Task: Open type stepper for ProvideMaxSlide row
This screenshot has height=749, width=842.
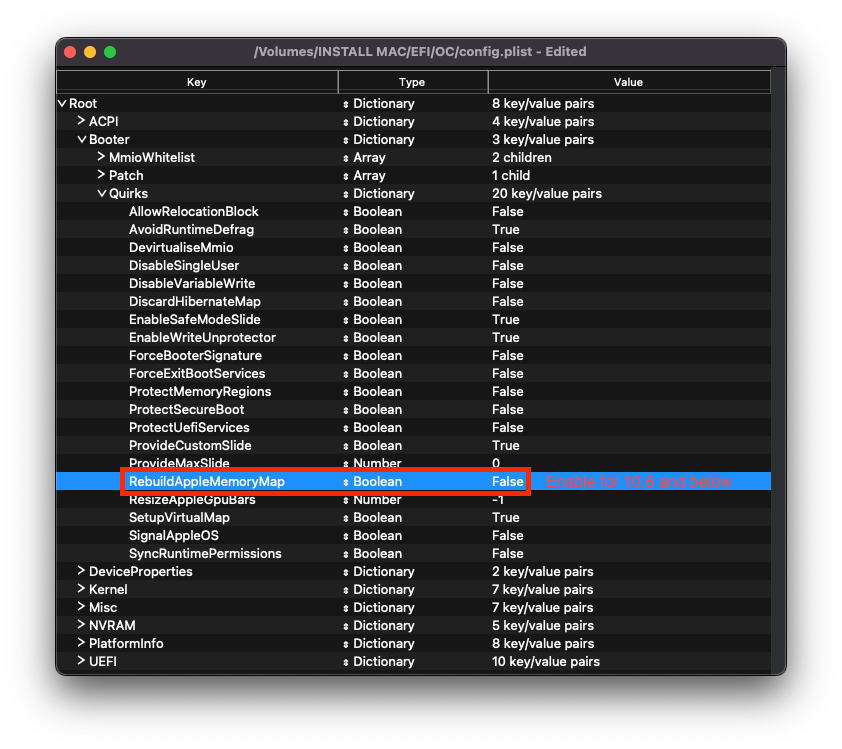Action: point(346,464)
